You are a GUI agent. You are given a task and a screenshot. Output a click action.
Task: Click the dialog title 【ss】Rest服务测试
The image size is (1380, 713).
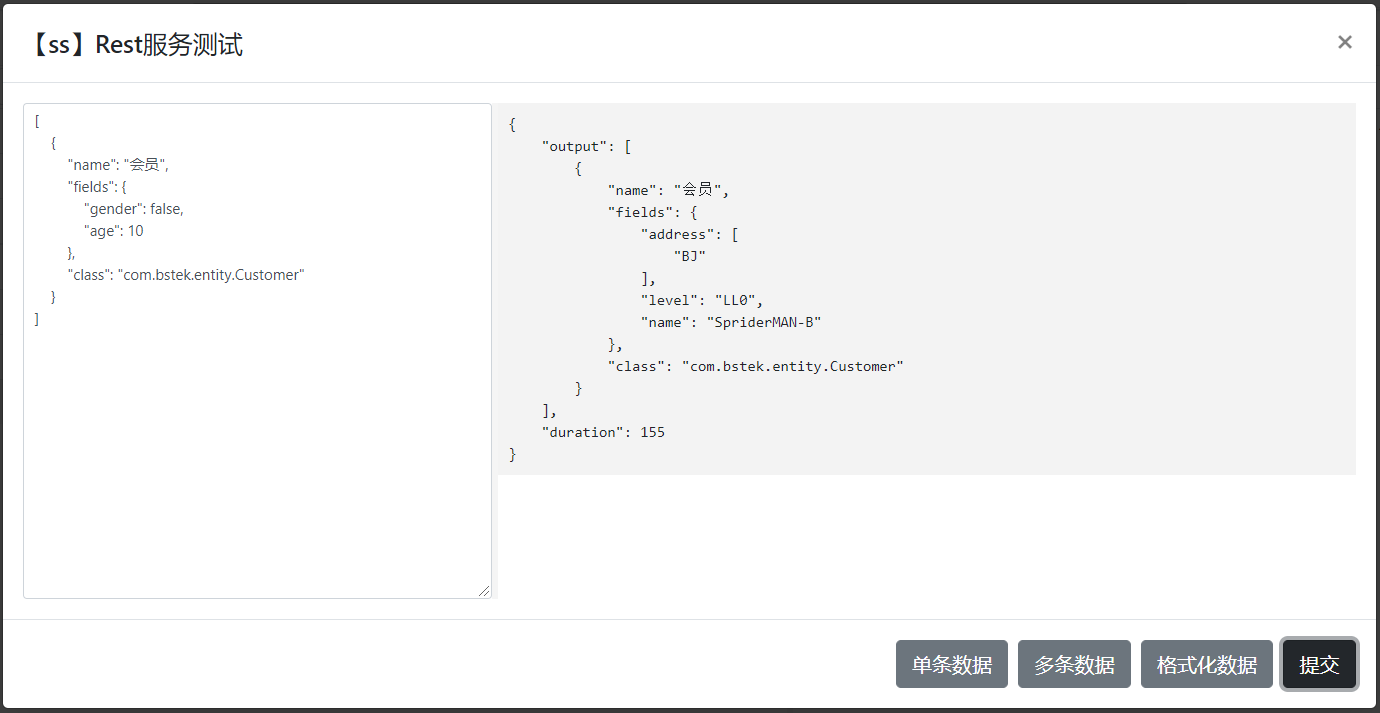pyautogui.click(x=134, y=45)
